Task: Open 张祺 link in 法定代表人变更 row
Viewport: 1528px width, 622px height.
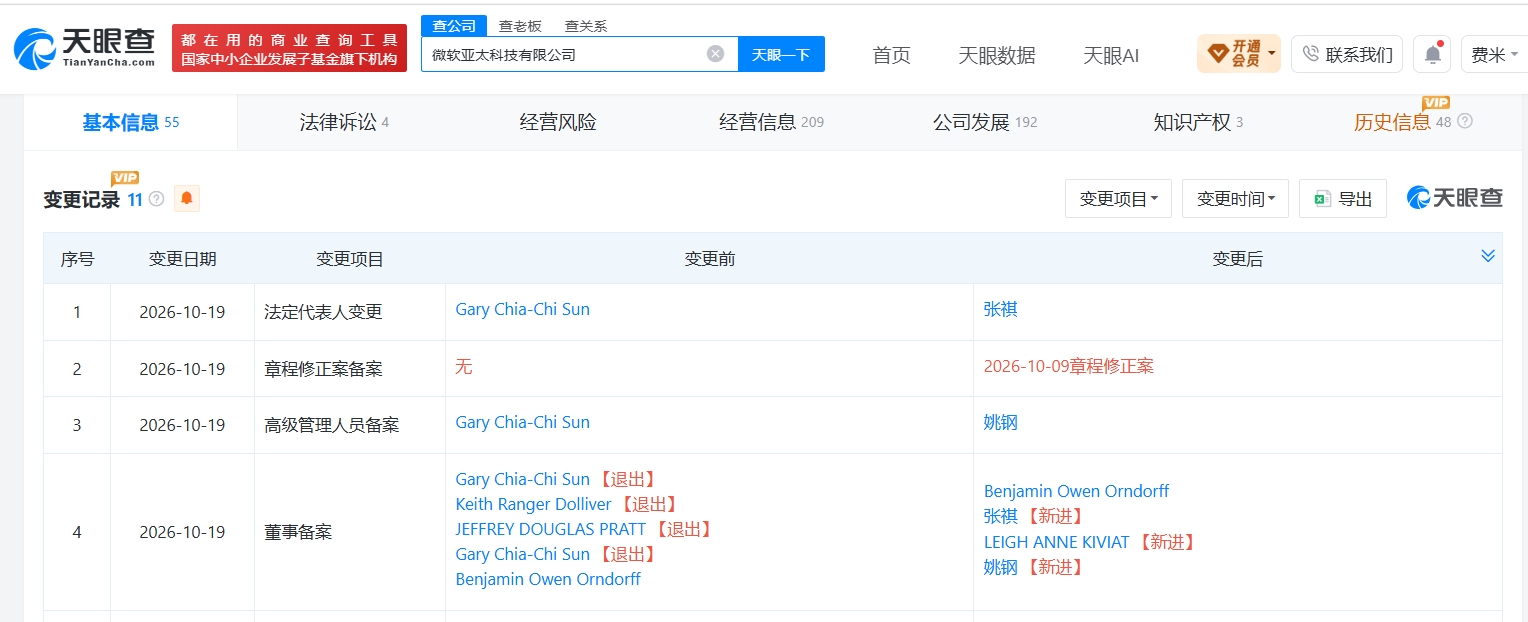Action: pos(1000,309)
